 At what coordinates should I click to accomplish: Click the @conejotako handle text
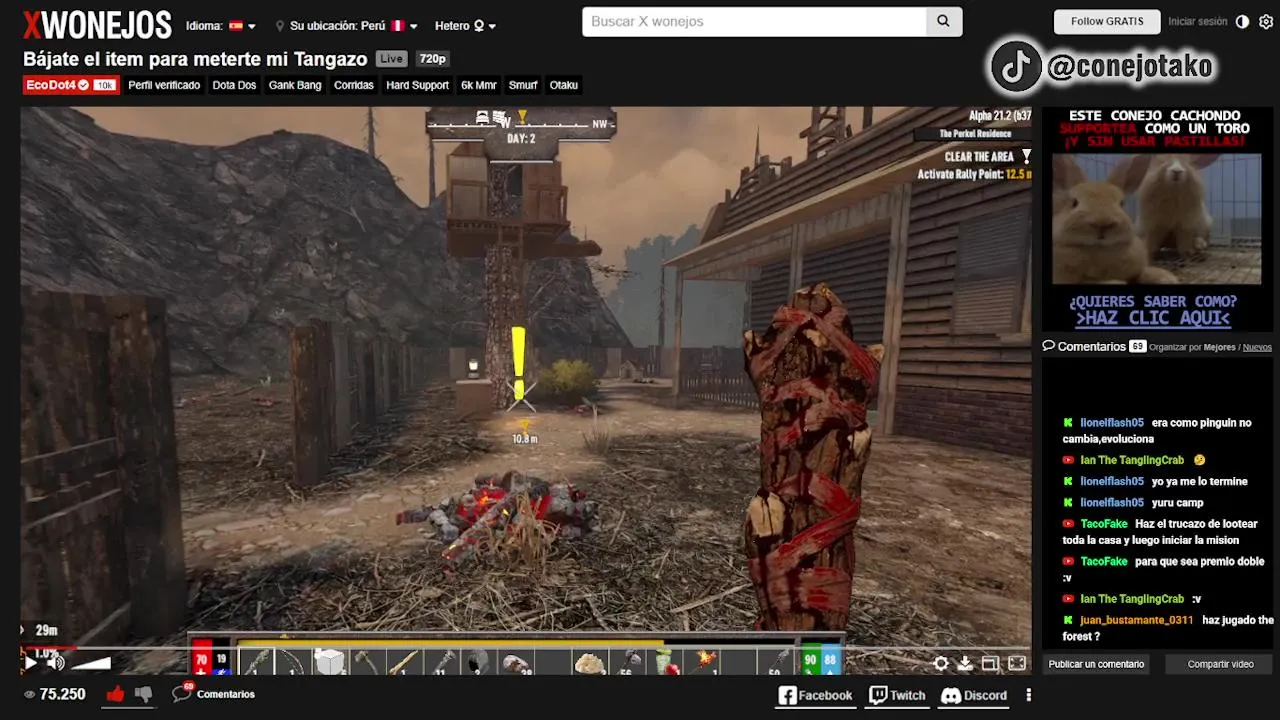(x=1130, y=68)
